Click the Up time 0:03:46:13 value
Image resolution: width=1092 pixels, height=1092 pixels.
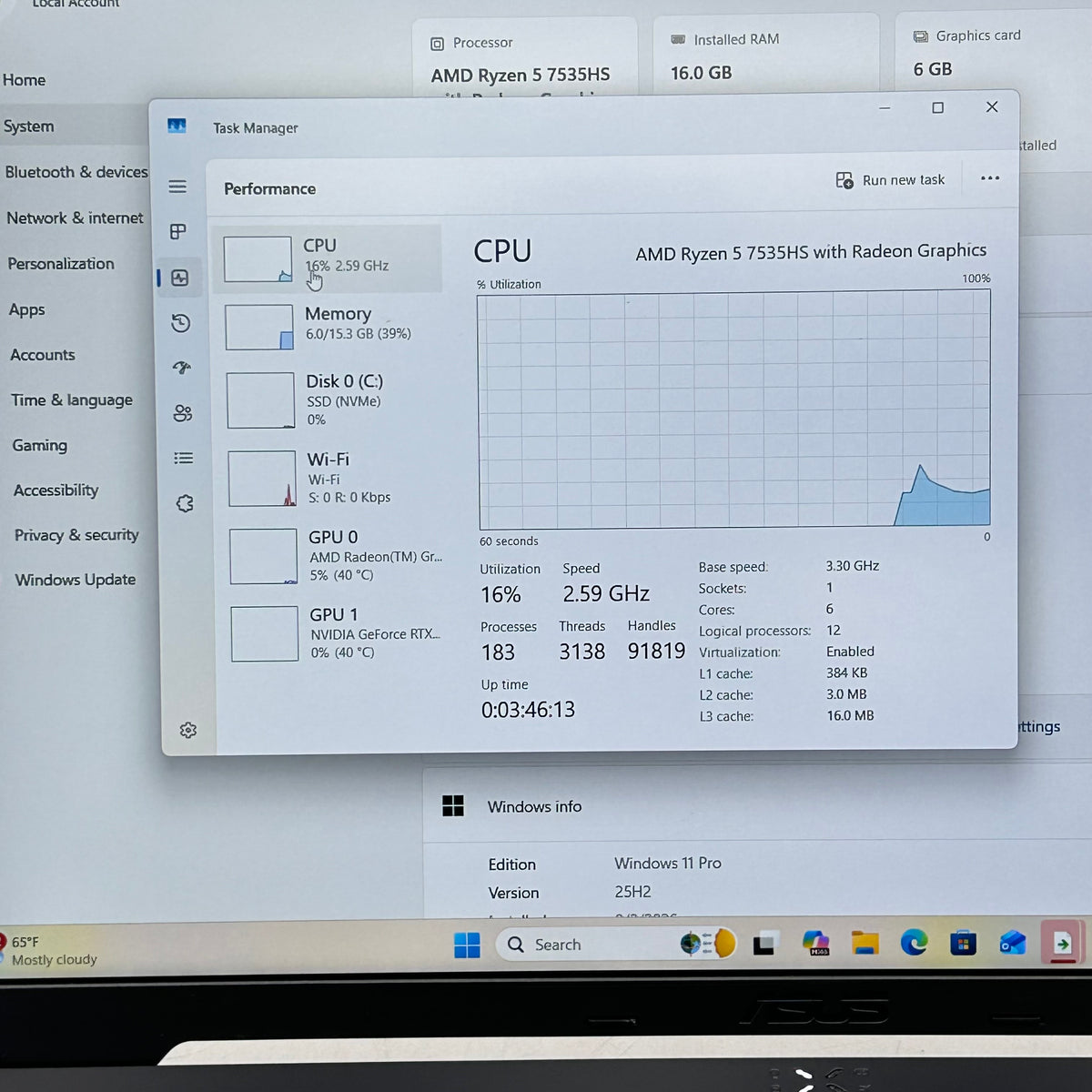[528, 710]
